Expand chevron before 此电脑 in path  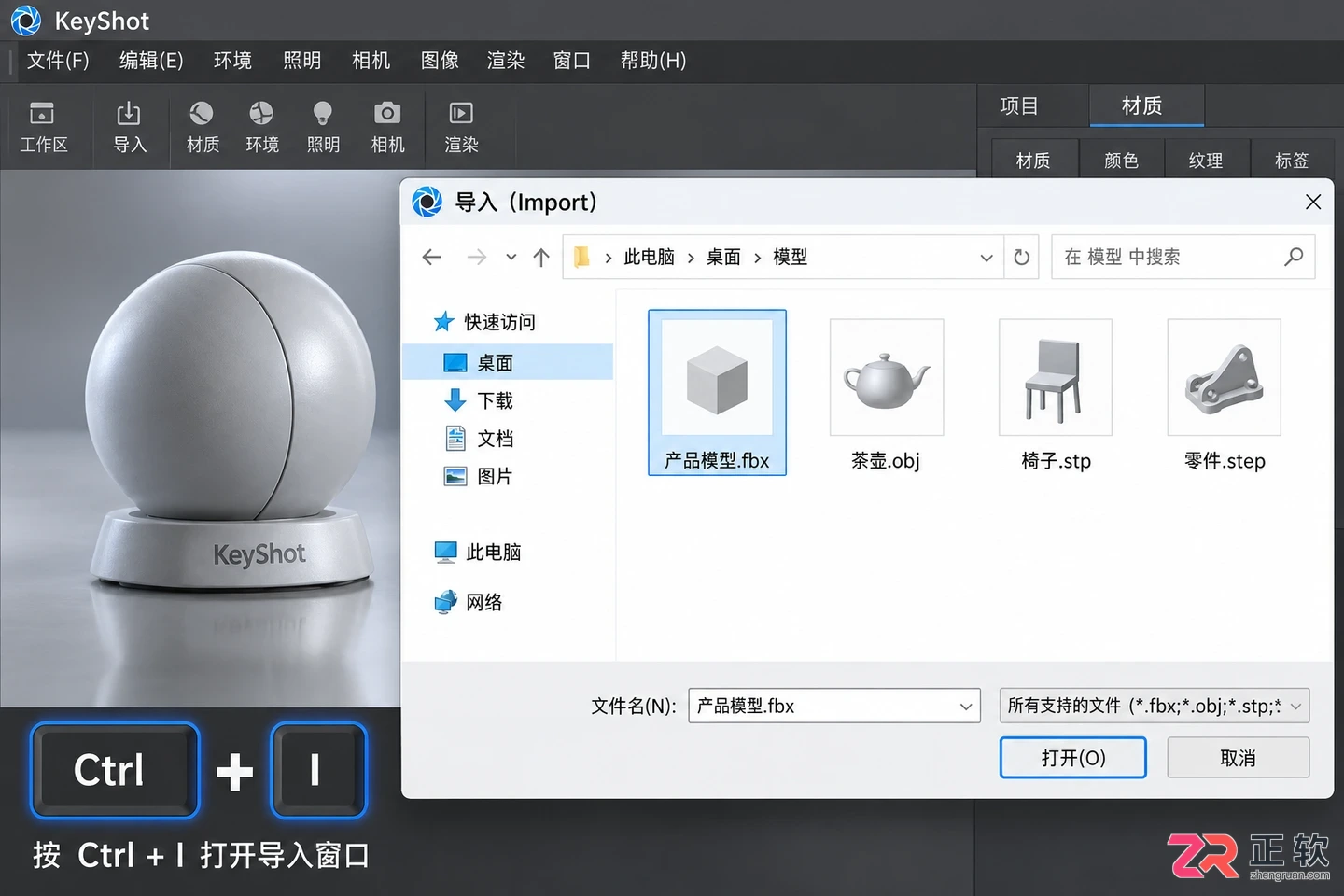609,258
